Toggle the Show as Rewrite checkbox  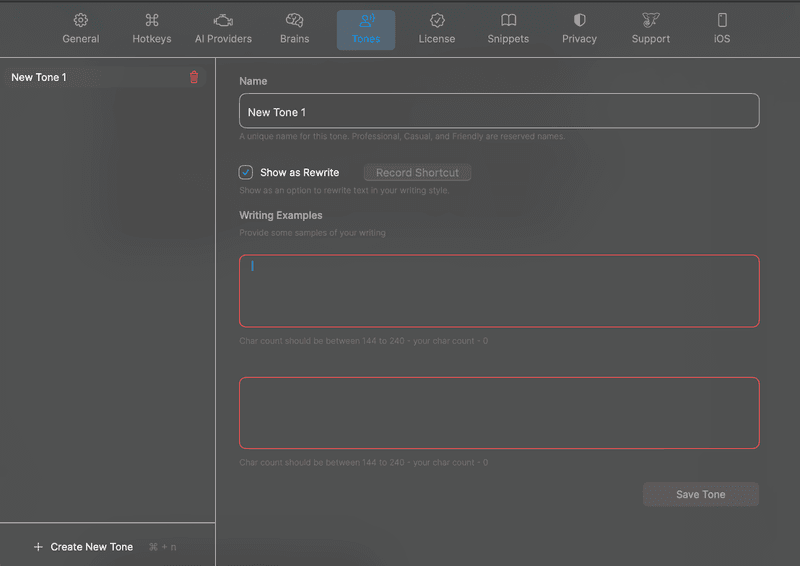pyautogui.click(x=246, y=172)
